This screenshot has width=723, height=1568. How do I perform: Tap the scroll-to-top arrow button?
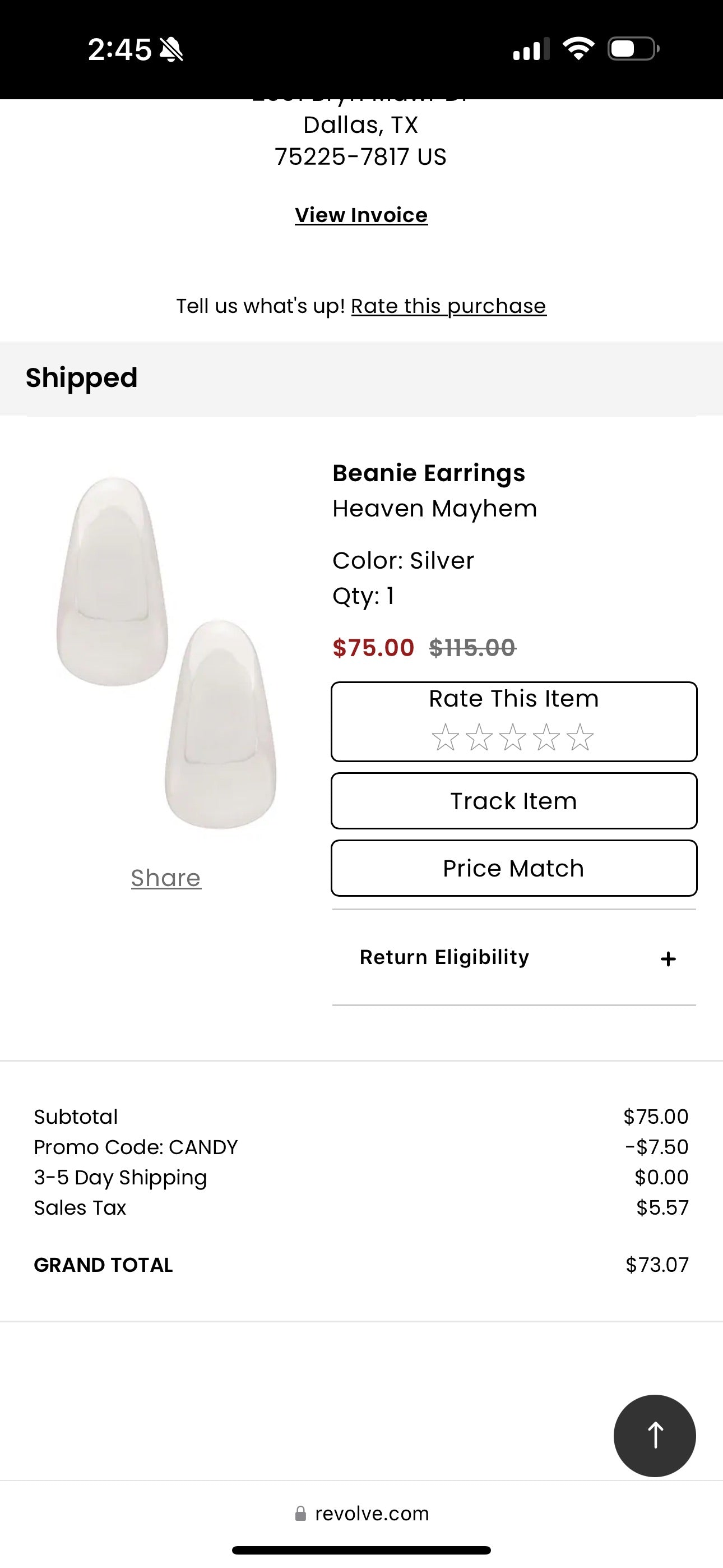point(654,1435)
